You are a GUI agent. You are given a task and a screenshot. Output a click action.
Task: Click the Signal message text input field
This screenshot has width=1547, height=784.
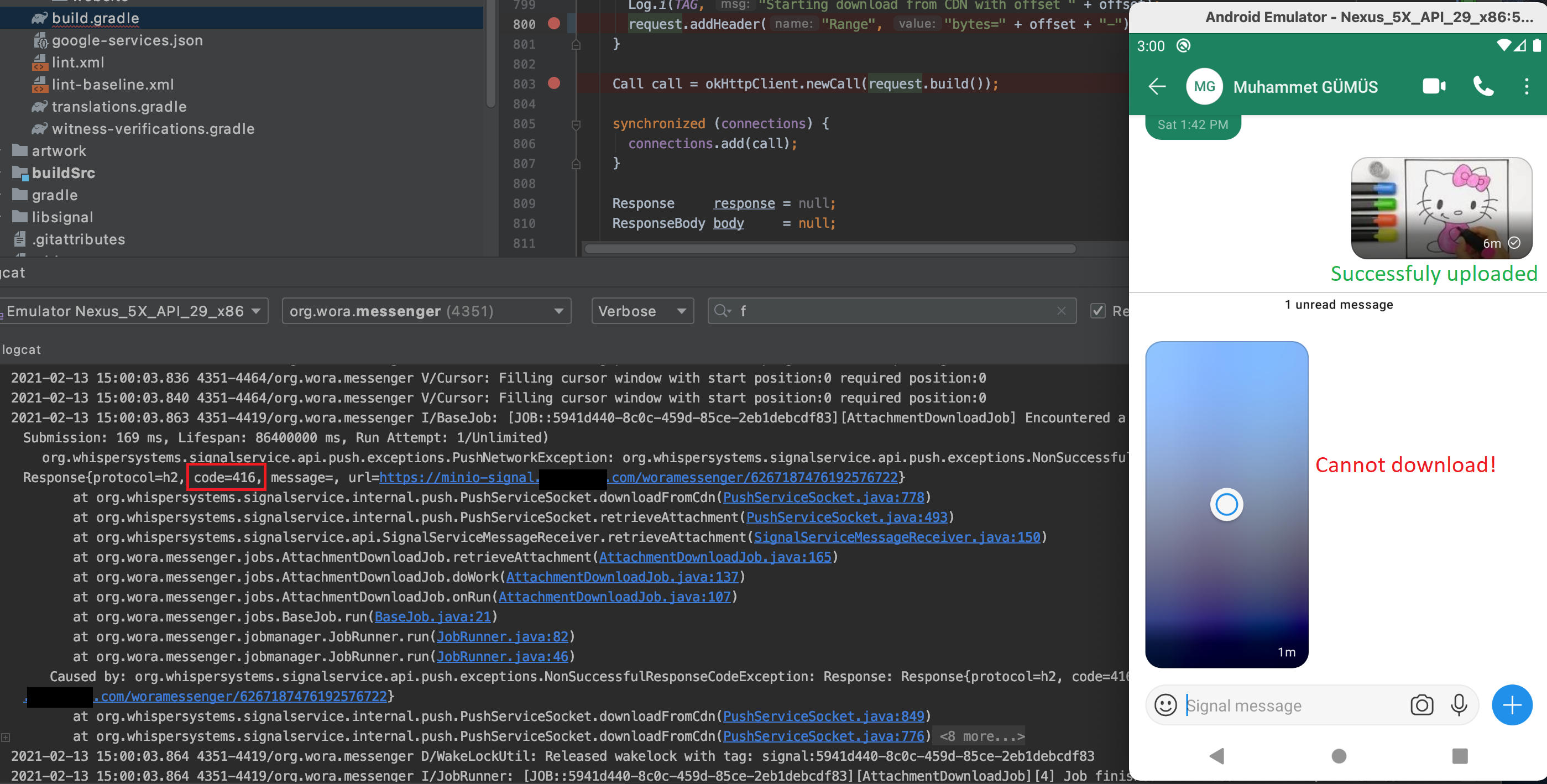[1261, 705]
